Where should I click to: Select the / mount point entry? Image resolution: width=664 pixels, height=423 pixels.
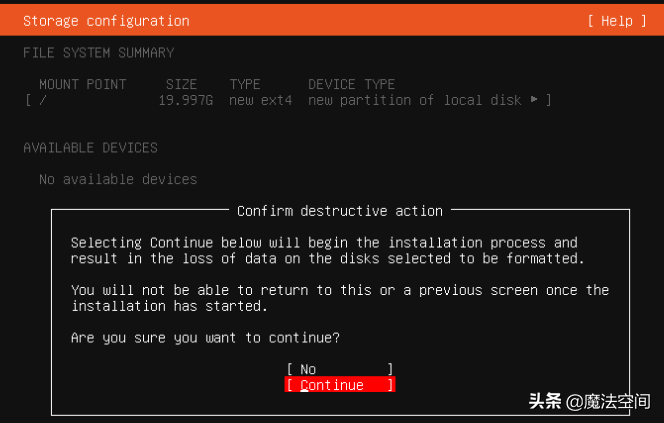(x=42, y=100)
